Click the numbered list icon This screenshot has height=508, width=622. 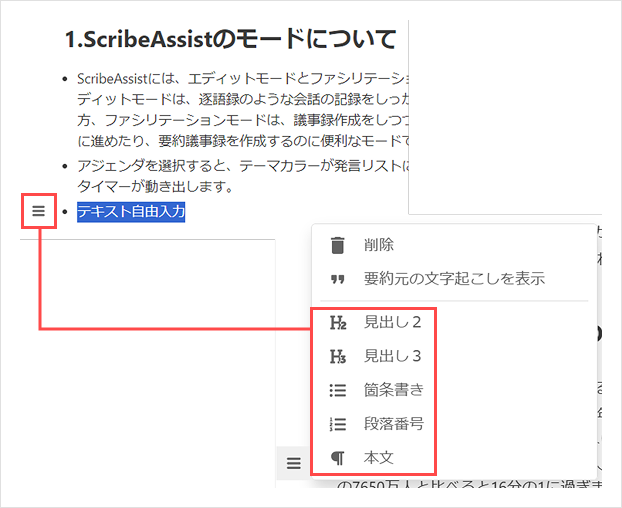338,424
